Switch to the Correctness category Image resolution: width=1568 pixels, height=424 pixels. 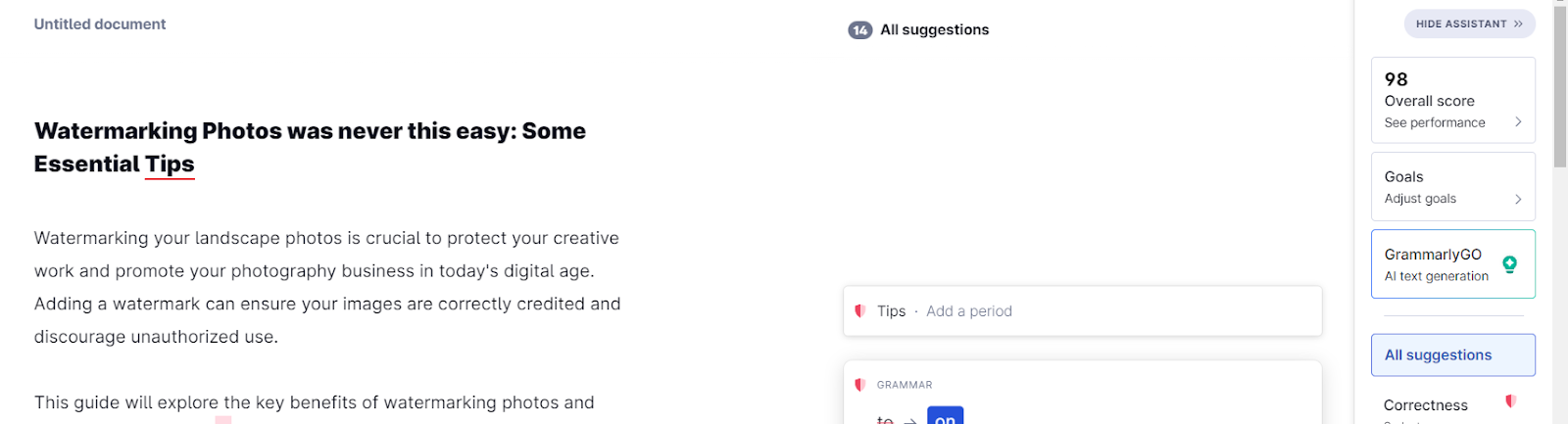coord(1426,405)
